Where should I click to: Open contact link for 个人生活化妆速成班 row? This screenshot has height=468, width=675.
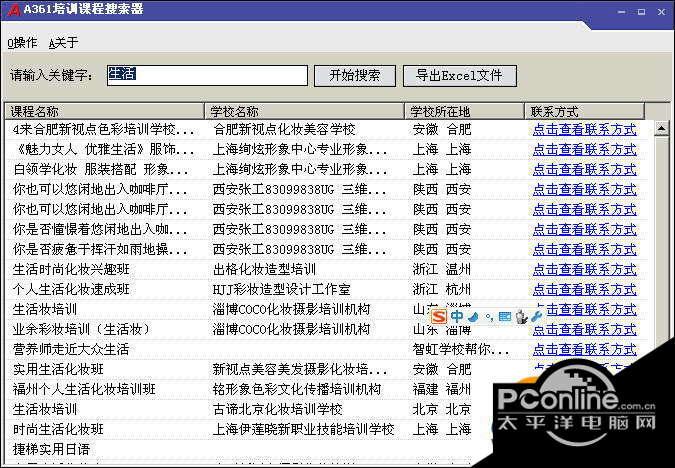(x=585, y=290)
